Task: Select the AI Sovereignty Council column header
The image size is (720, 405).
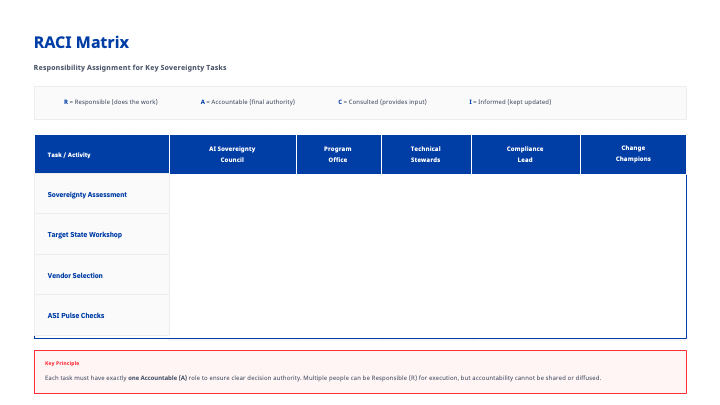Action: point(232,154)
